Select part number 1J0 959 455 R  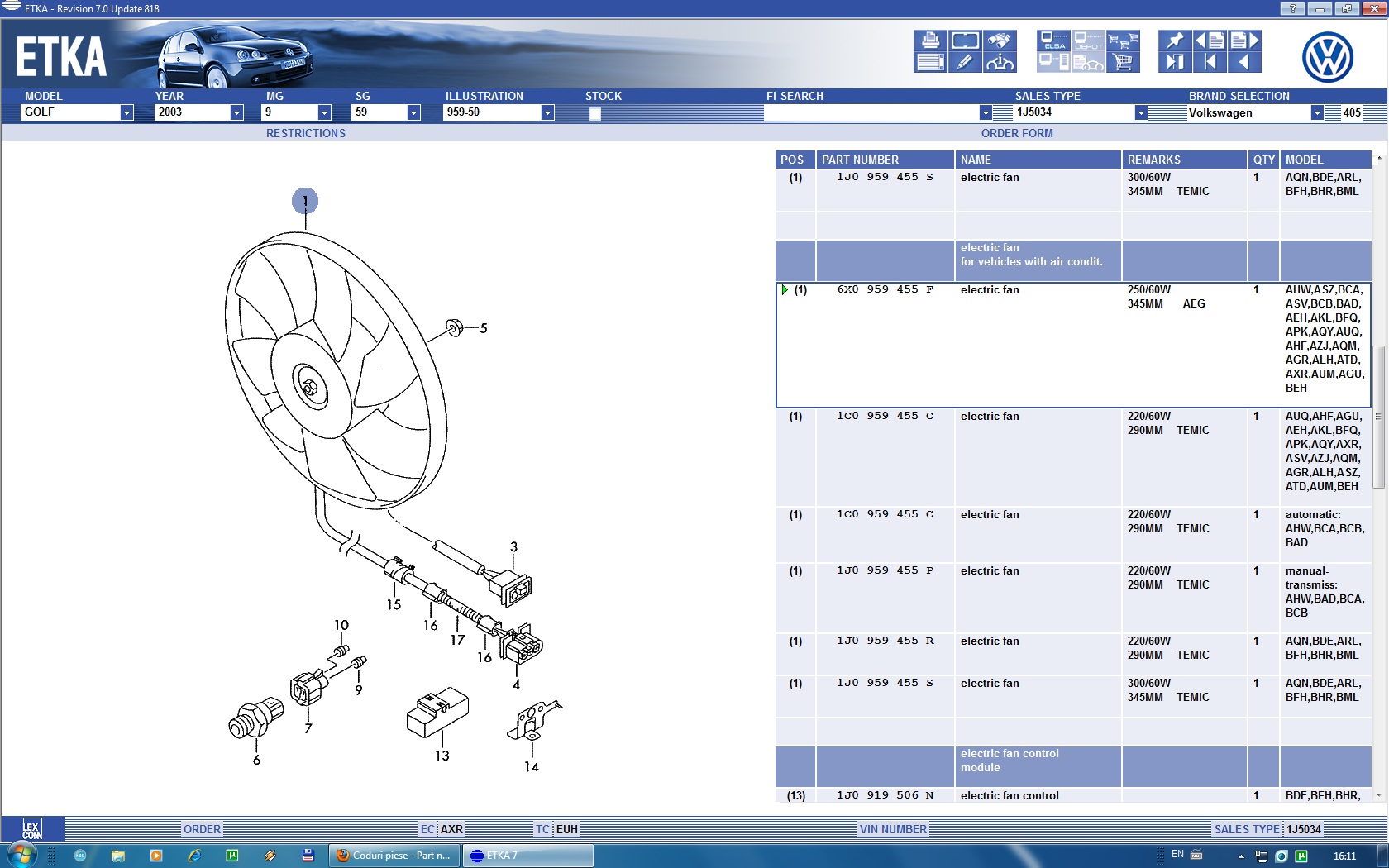[x=885, y=641]
